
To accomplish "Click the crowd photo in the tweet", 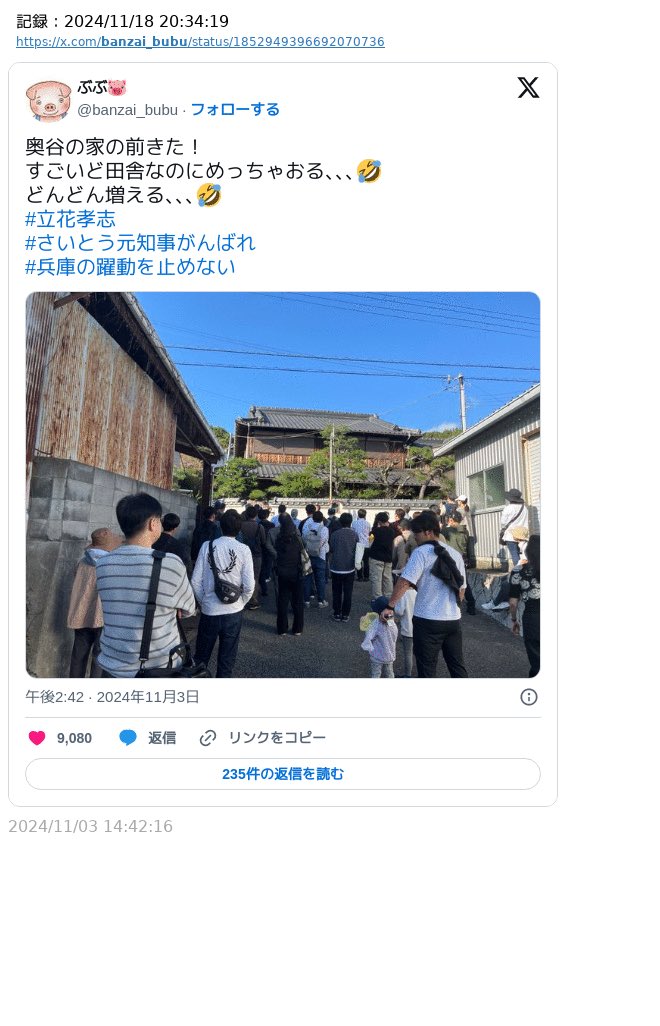I will coord(283,484).
